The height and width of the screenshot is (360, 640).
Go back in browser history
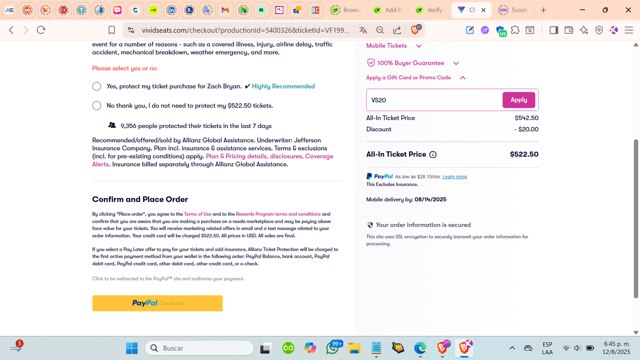tap(11, 30)
